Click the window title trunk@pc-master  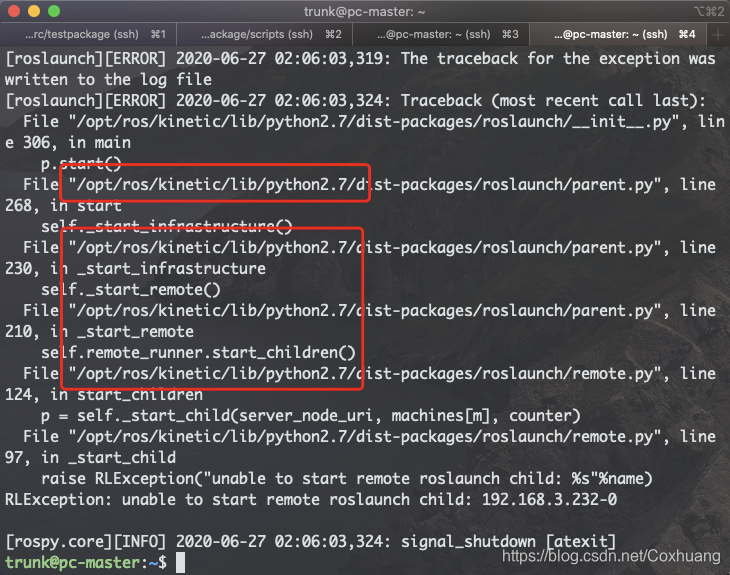pos(365,12)
